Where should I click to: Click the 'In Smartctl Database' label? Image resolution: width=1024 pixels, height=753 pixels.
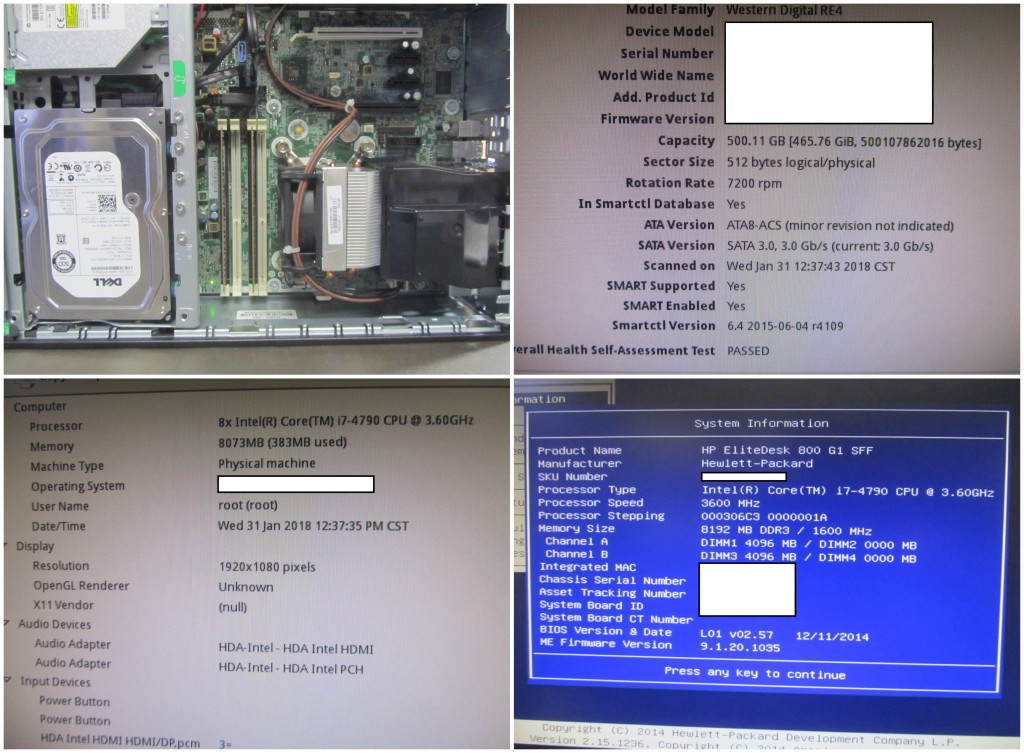tap(646, 204)
